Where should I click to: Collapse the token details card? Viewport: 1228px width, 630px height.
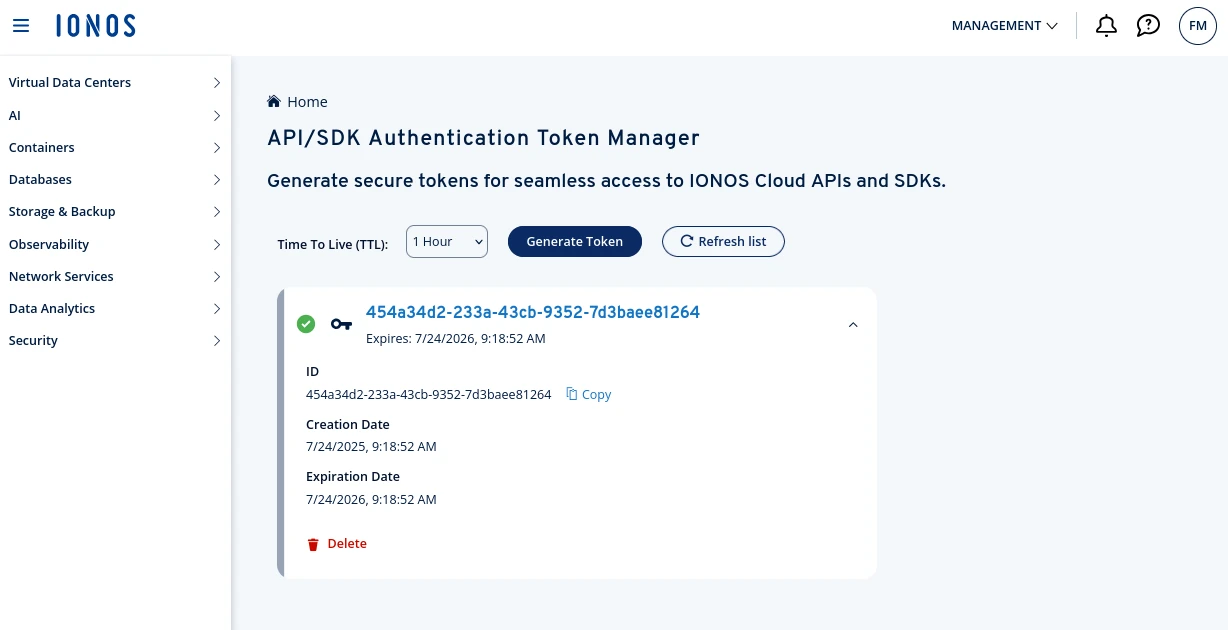click(852, 325)
